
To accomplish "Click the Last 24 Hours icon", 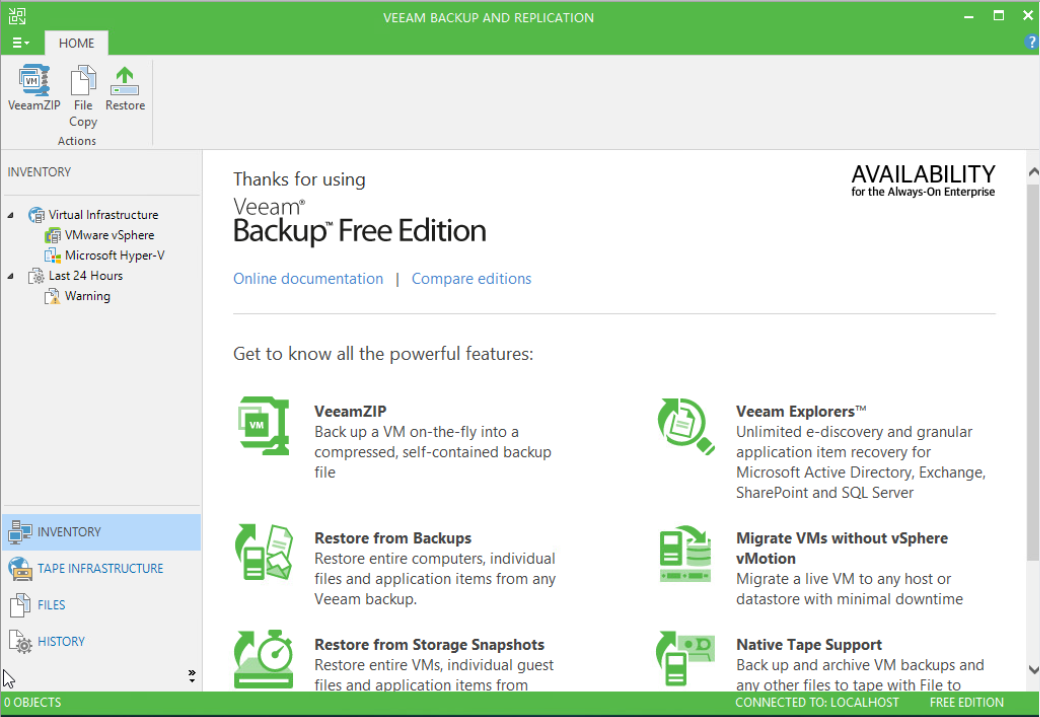I will (36, 276).
